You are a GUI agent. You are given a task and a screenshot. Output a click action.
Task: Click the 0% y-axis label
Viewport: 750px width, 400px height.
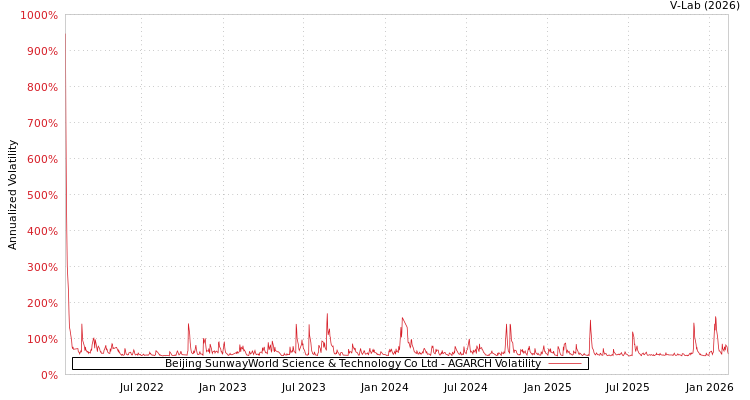point(49,375)
